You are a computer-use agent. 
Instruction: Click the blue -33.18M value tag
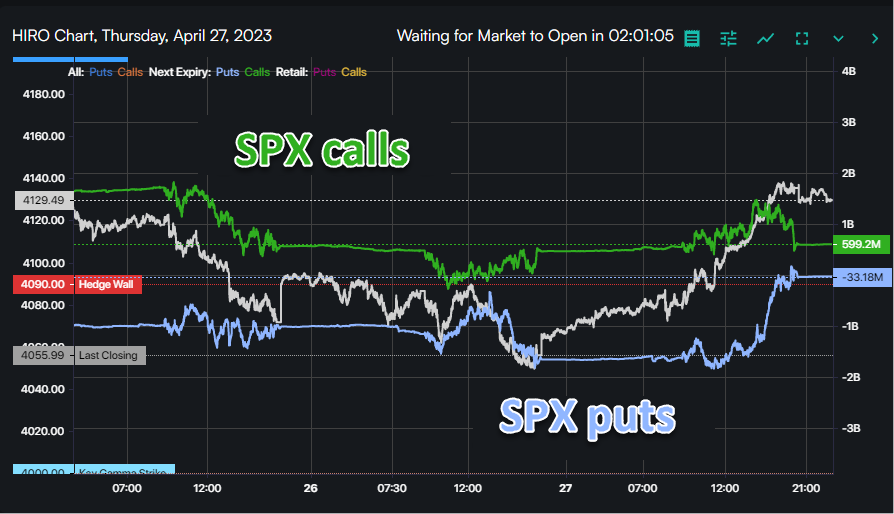pos(862,277)
